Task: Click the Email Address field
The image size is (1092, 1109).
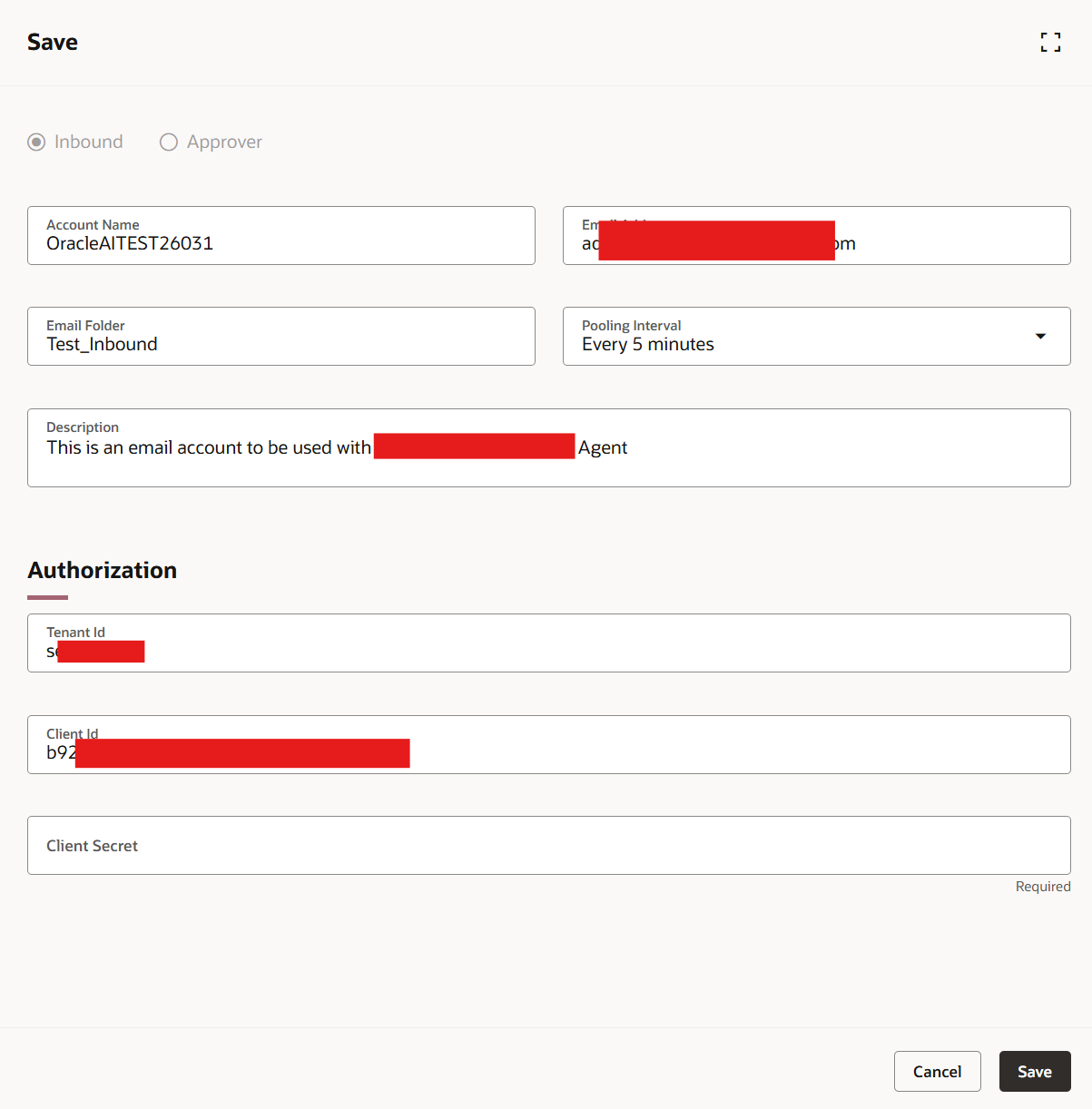Action: click(817, 236)
